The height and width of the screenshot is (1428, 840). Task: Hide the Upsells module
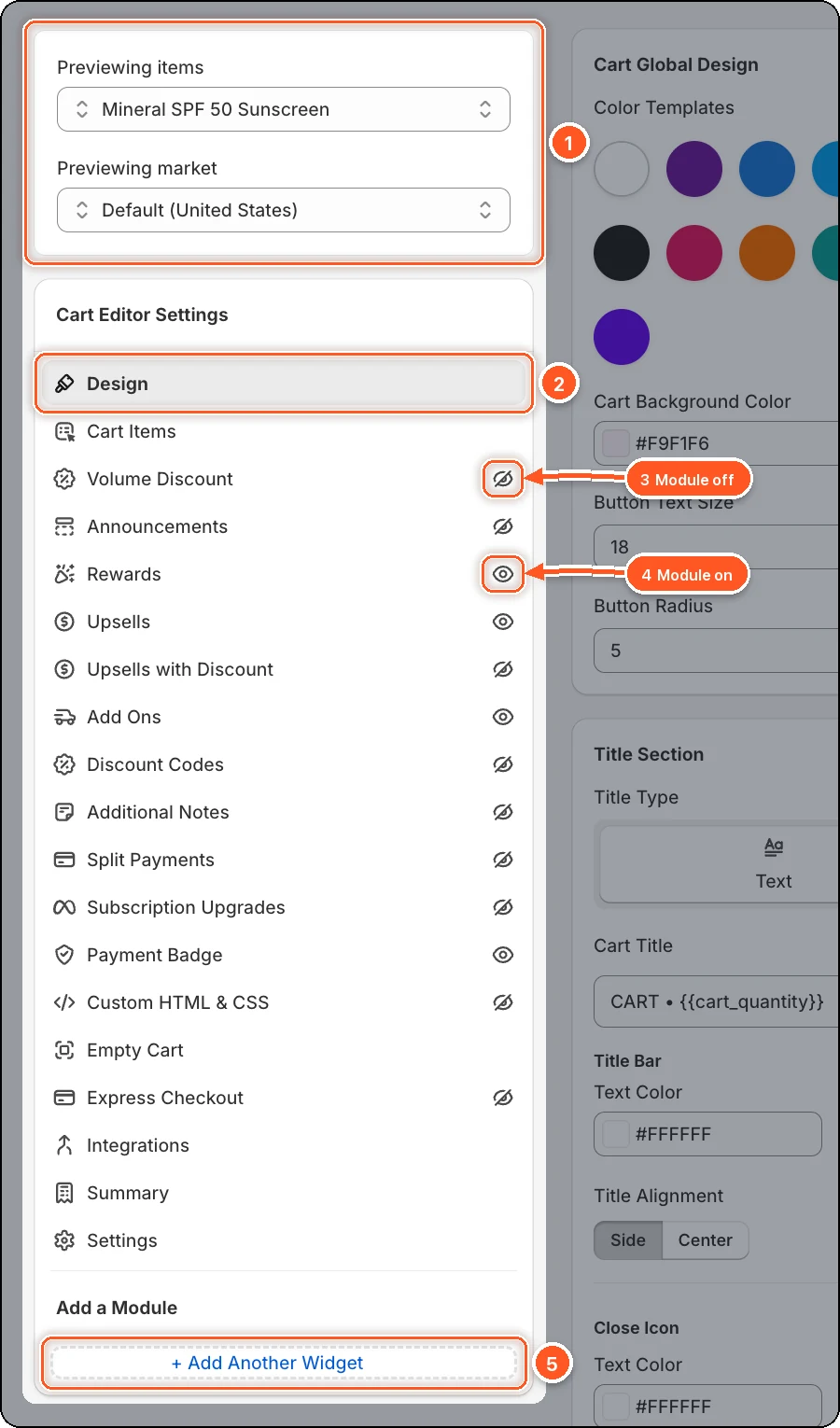(x=503, y=622)
